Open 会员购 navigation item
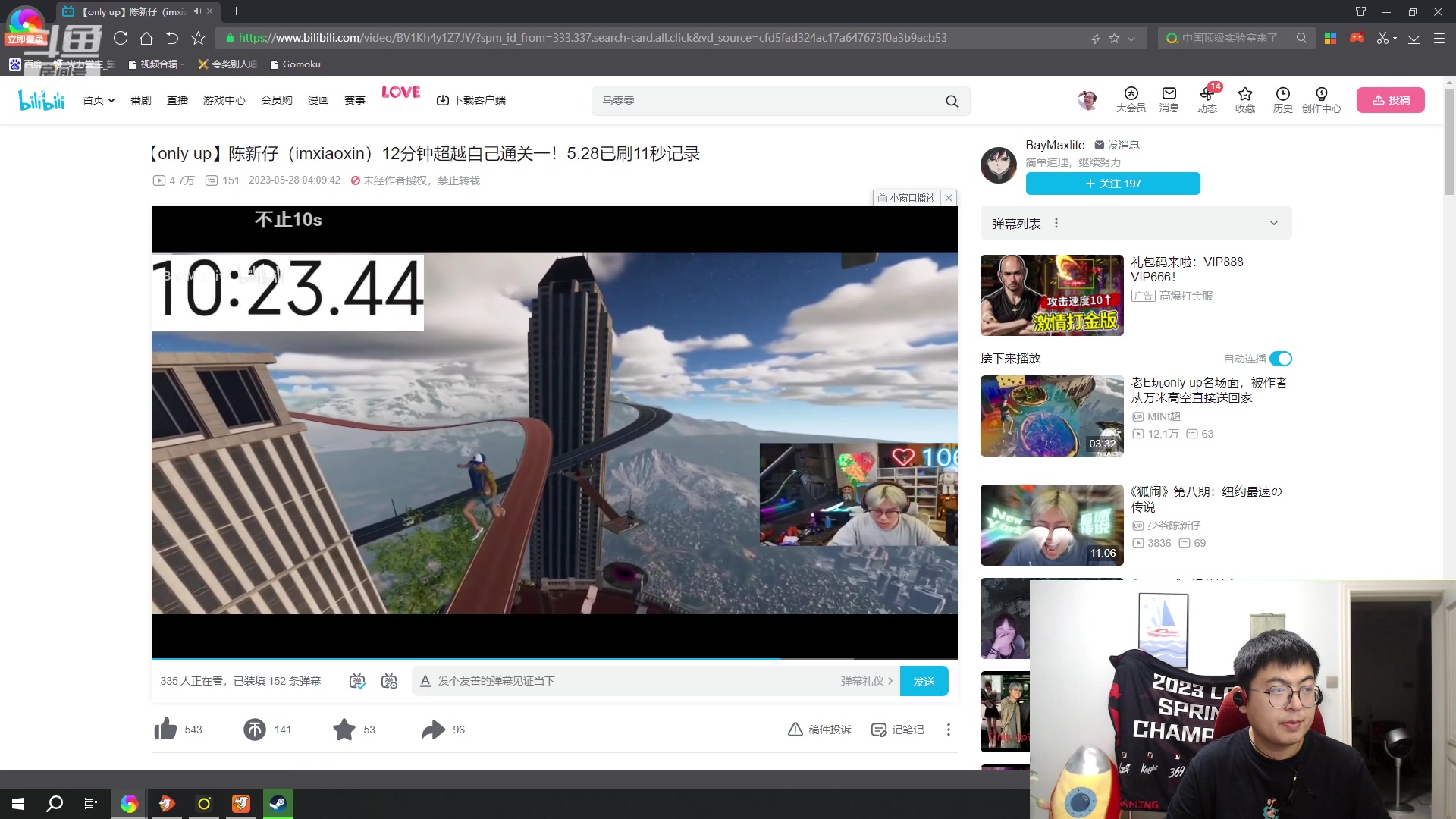This screenshot has width=1456, height=819. 277,100
